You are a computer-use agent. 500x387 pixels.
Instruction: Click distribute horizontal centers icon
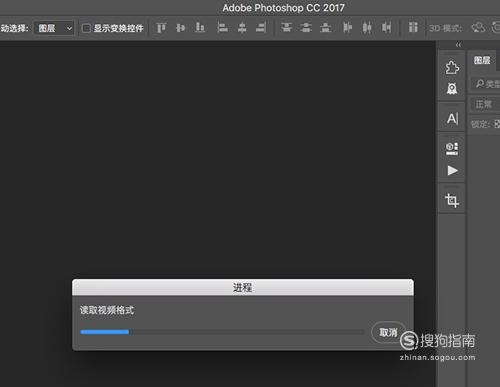click(367, 28)
